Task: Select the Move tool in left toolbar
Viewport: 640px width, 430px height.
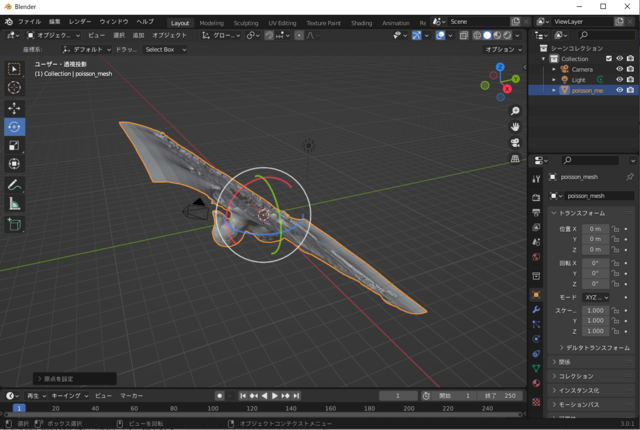Action: [x=14, y=108]
